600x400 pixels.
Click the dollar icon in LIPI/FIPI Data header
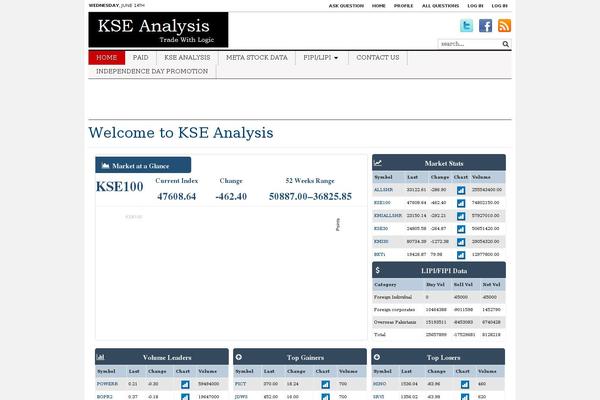378,270
